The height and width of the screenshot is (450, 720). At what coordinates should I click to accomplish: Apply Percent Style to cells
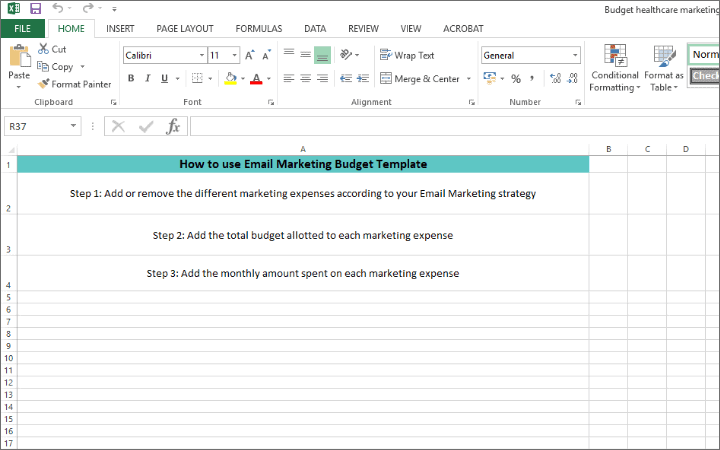[x=516, y=78]
